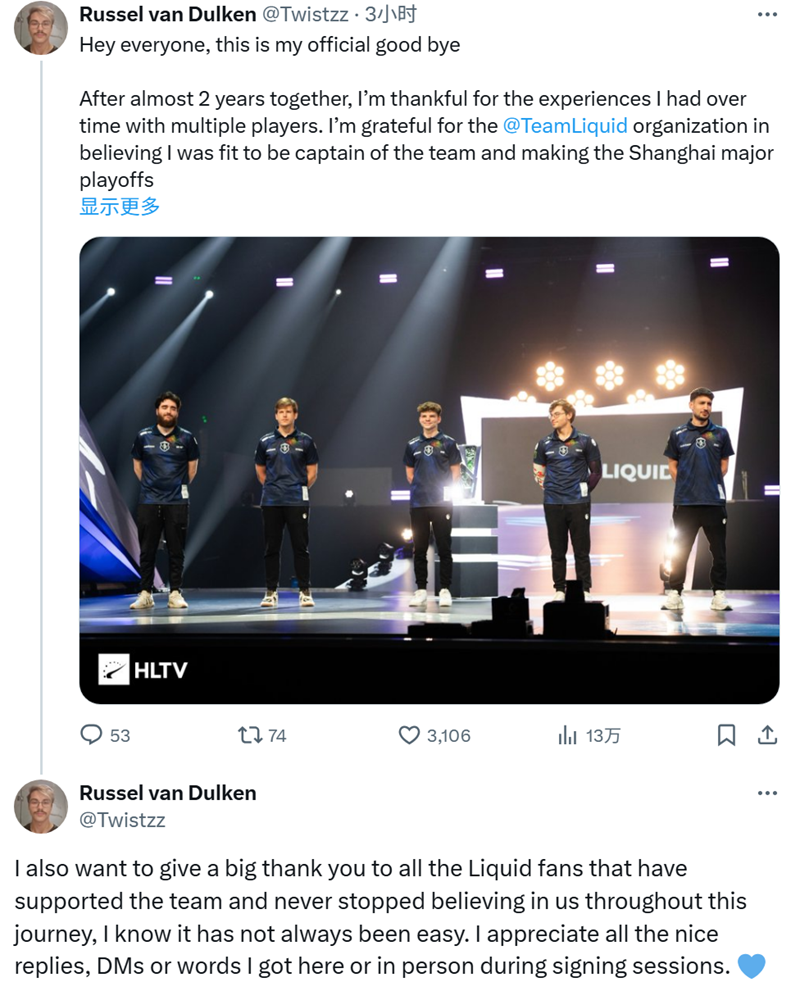
Task: Click the 74 retweets count
Action: point(277,735)
